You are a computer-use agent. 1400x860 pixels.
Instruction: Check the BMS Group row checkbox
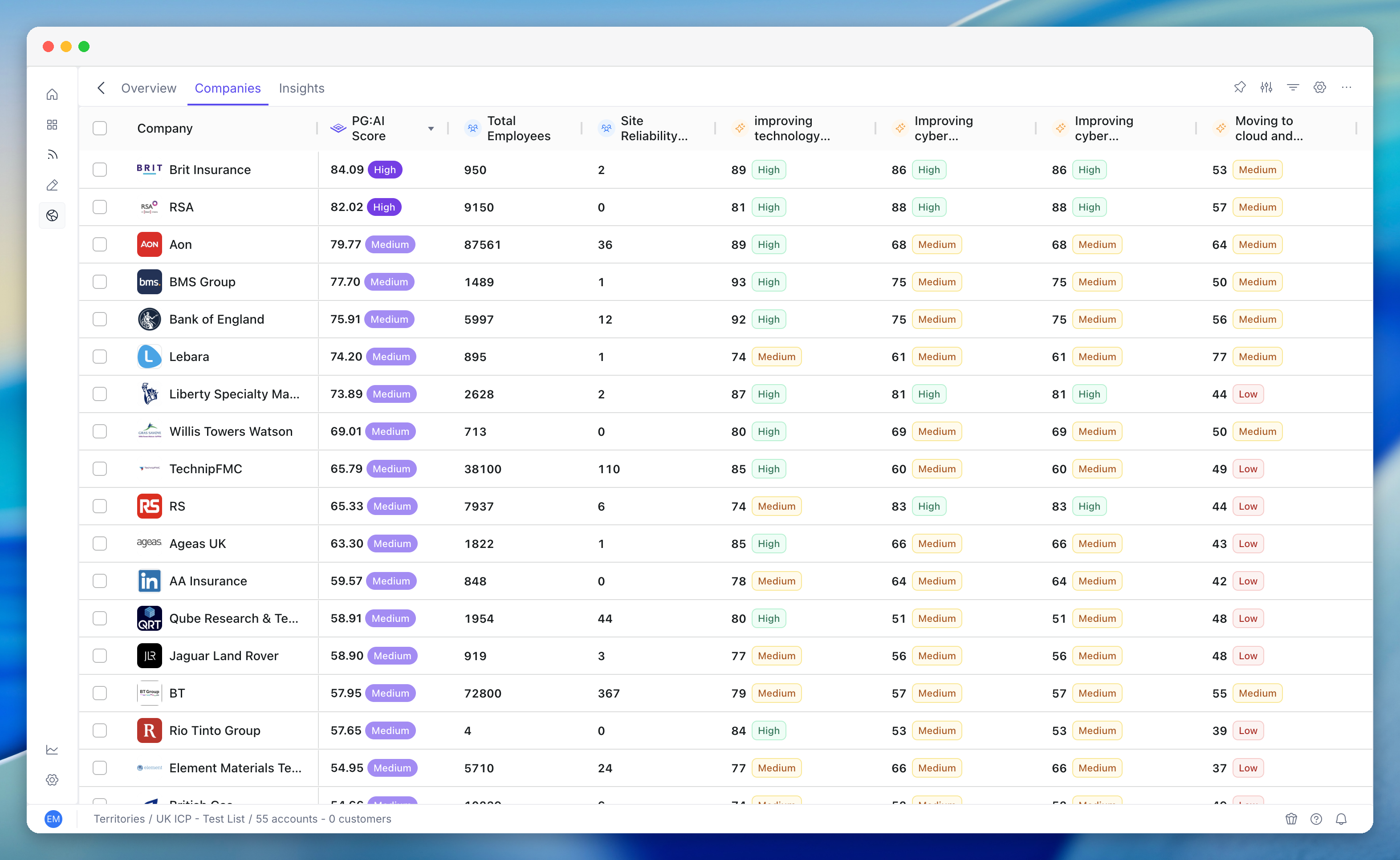point(100,282)
